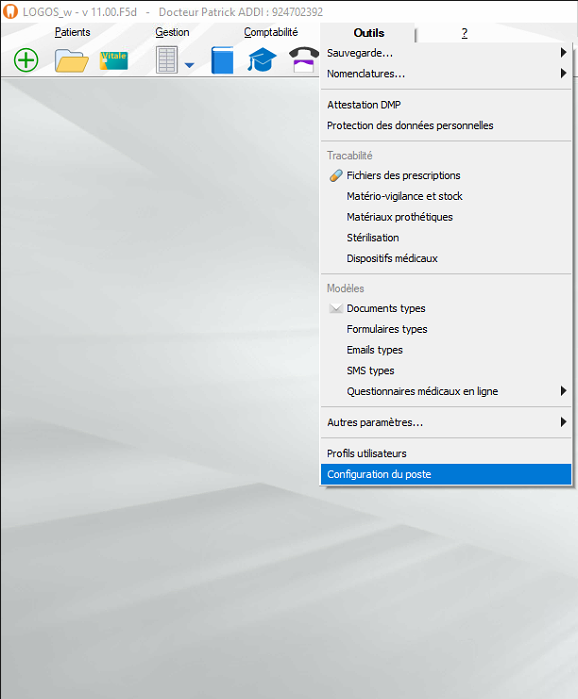Open the grid table toolbar icon

tap(167, 60)
